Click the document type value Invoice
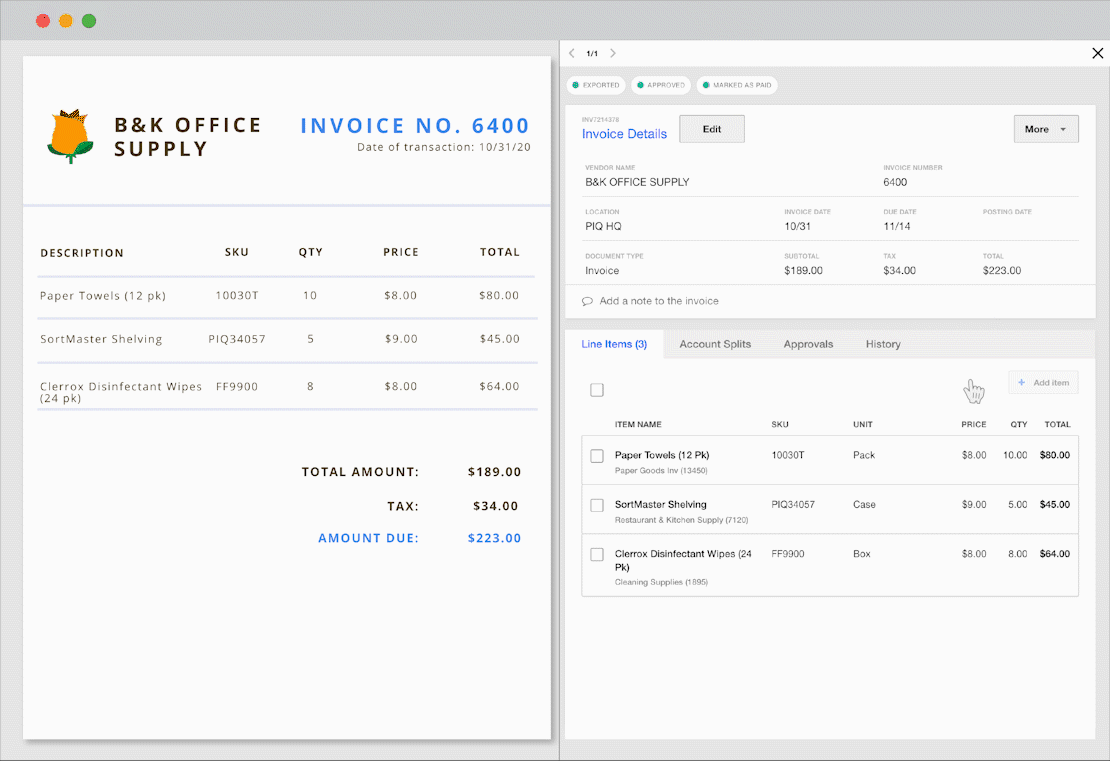Viewport: 1110px width, 761px height. [602, 270]
